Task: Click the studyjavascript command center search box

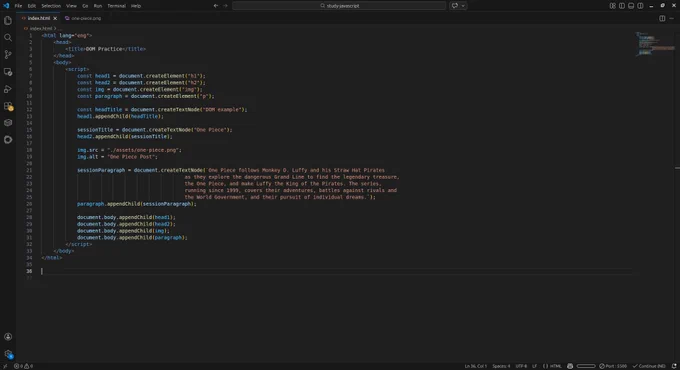Action: tap(339, 6)
